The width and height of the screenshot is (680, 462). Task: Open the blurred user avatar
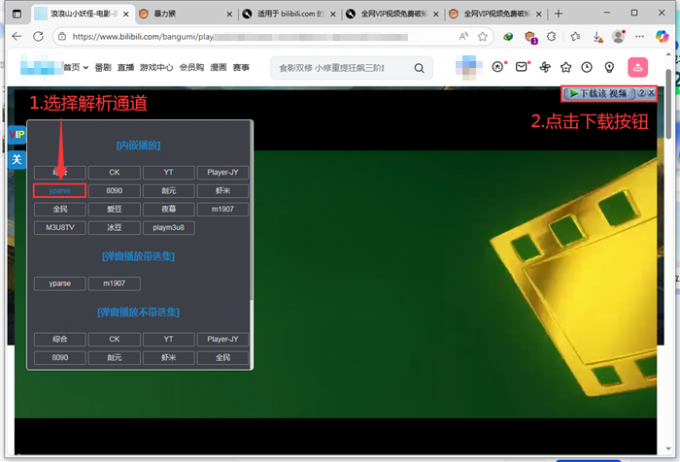pyautogui.click(x=469, y=67)
